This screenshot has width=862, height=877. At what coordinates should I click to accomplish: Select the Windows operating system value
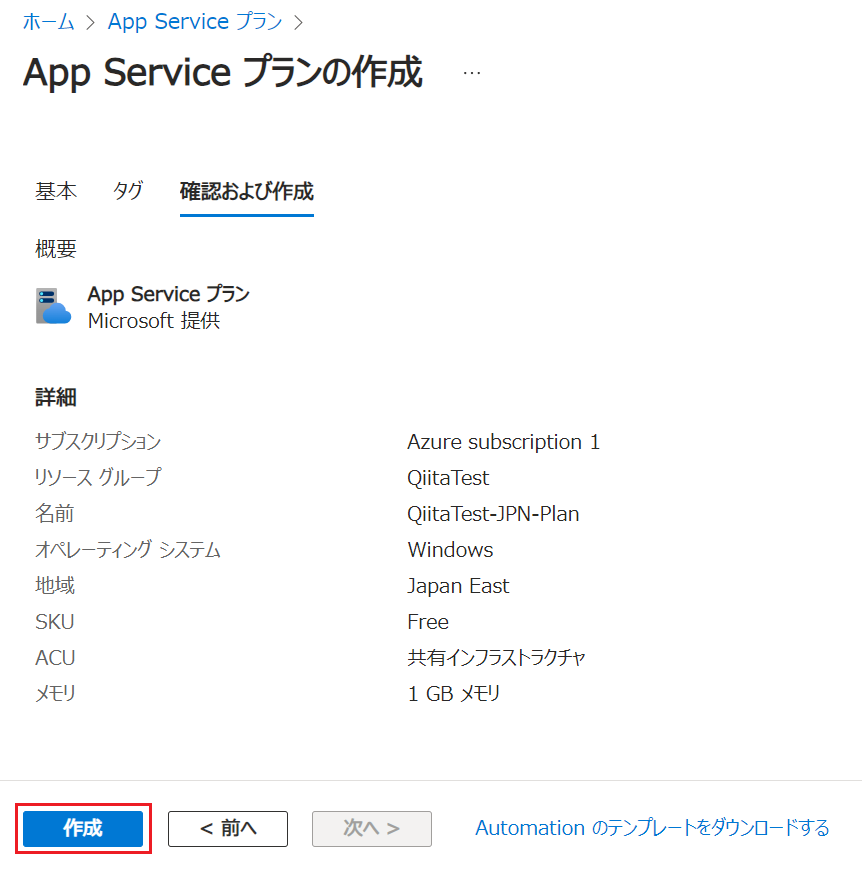point(450,550)
